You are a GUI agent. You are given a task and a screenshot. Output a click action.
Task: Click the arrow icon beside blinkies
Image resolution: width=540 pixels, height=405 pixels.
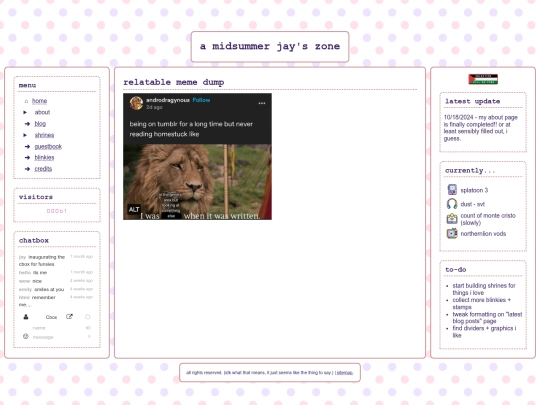point(27,157)
